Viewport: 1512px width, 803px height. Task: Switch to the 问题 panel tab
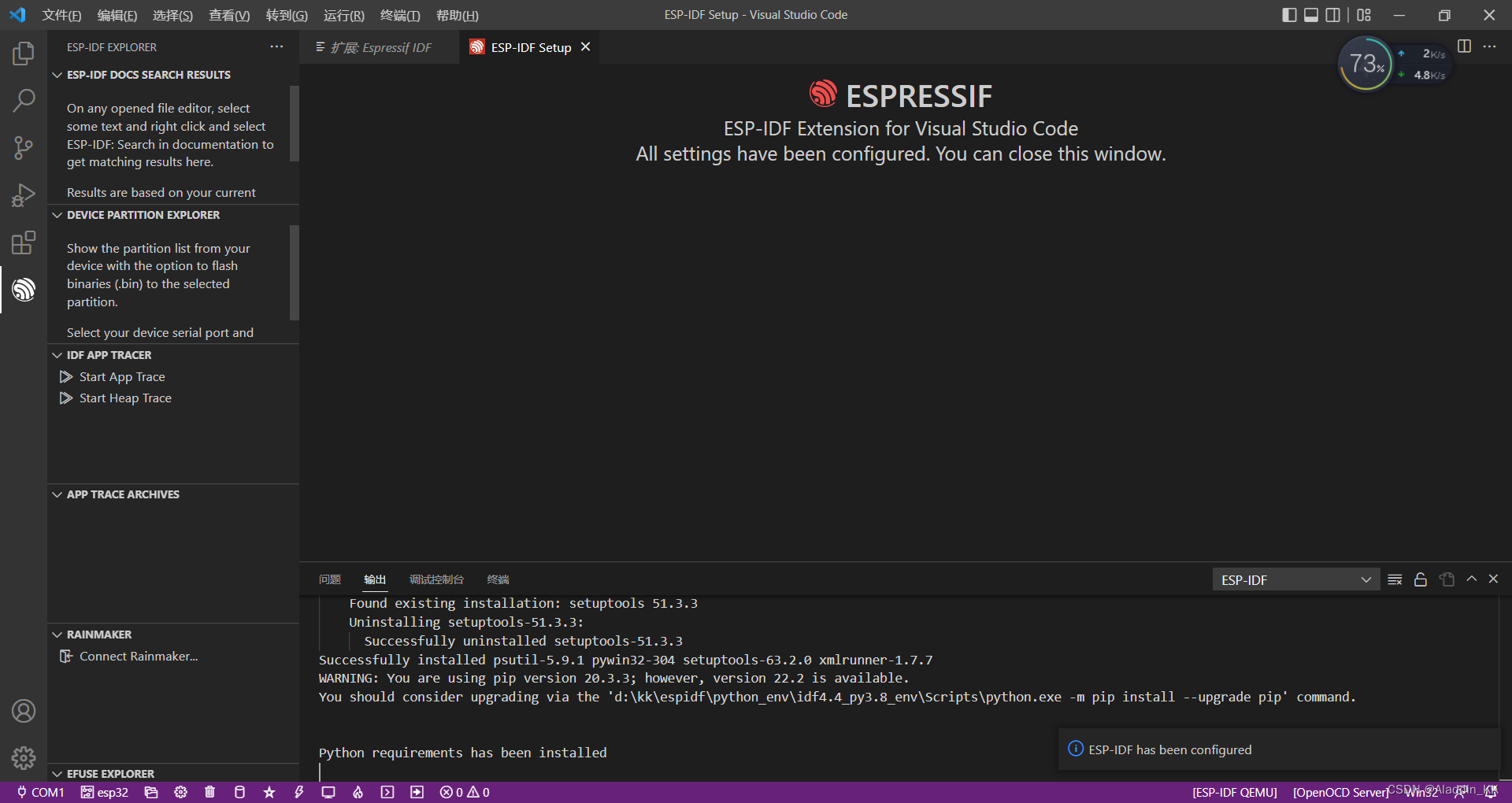tap(330, 579)
